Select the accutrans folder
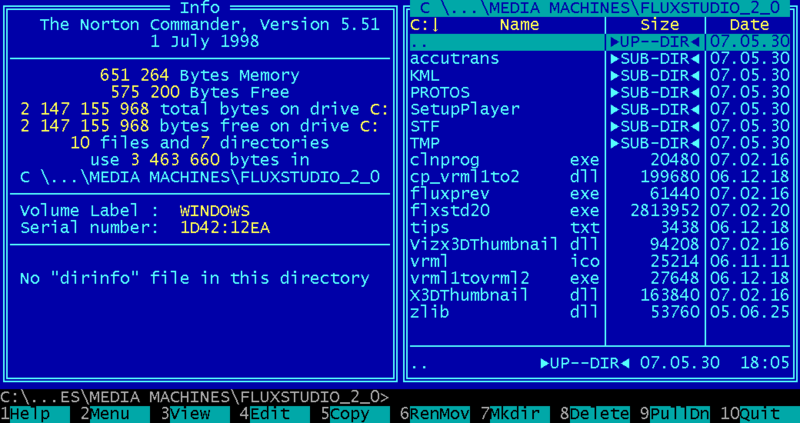 click(600, 59)
